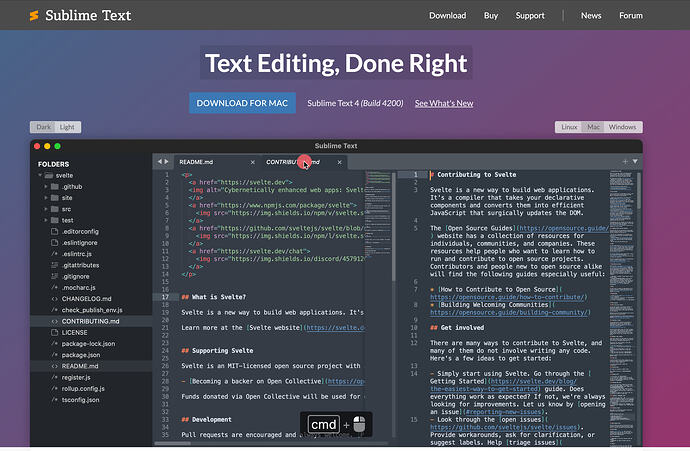Viewport: 690px width, 451px height.
Task: Click the .gitattributes file icon
Action: [x=55, y=265]
